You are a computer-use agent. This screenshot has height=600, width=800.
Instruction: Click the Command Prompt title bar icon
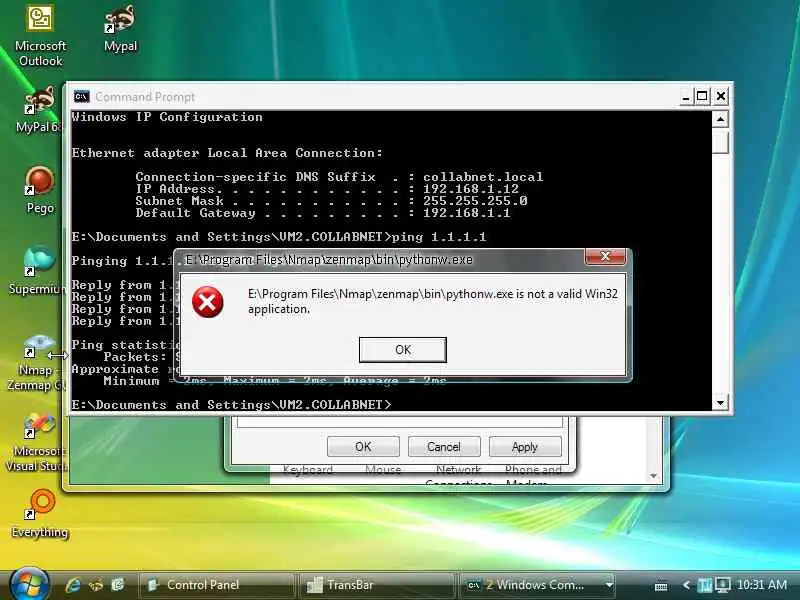pos(81,96)
